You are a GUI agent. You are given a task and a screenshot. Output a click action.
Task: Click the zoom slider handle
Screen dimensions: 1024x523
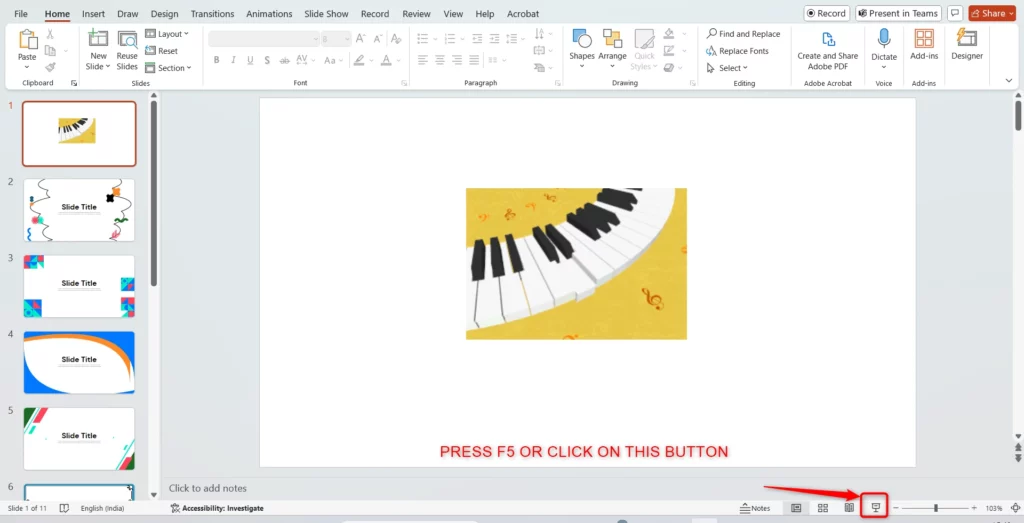pos(936,508)
